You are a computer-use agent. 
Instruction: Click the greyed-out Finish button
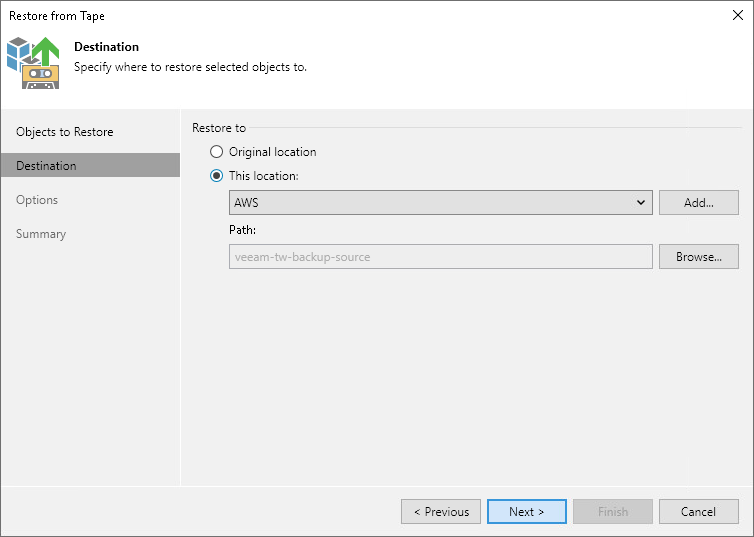[x=613, y=512]
